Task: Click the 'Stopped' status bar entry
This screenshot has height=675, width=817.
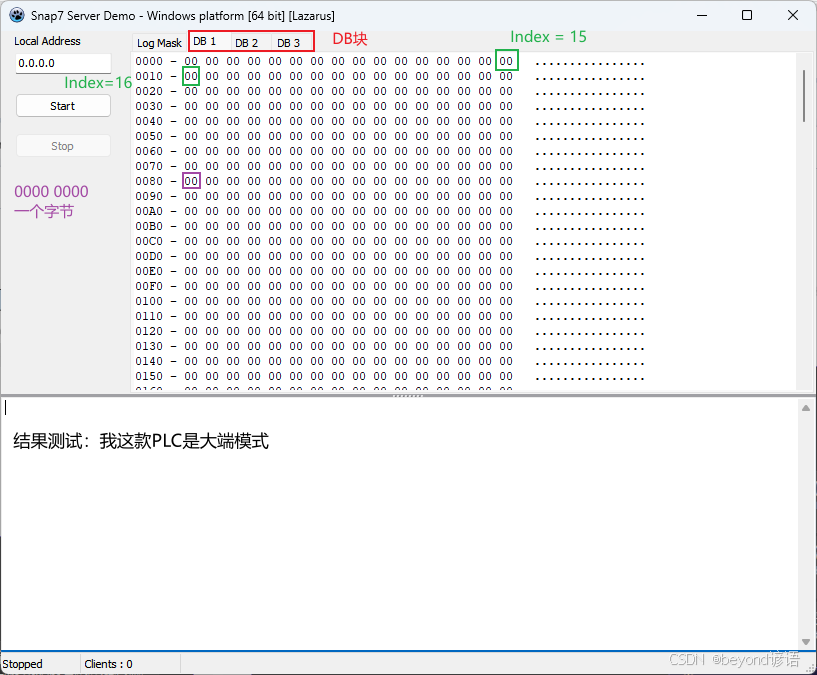Action: (x=22, y=664)
